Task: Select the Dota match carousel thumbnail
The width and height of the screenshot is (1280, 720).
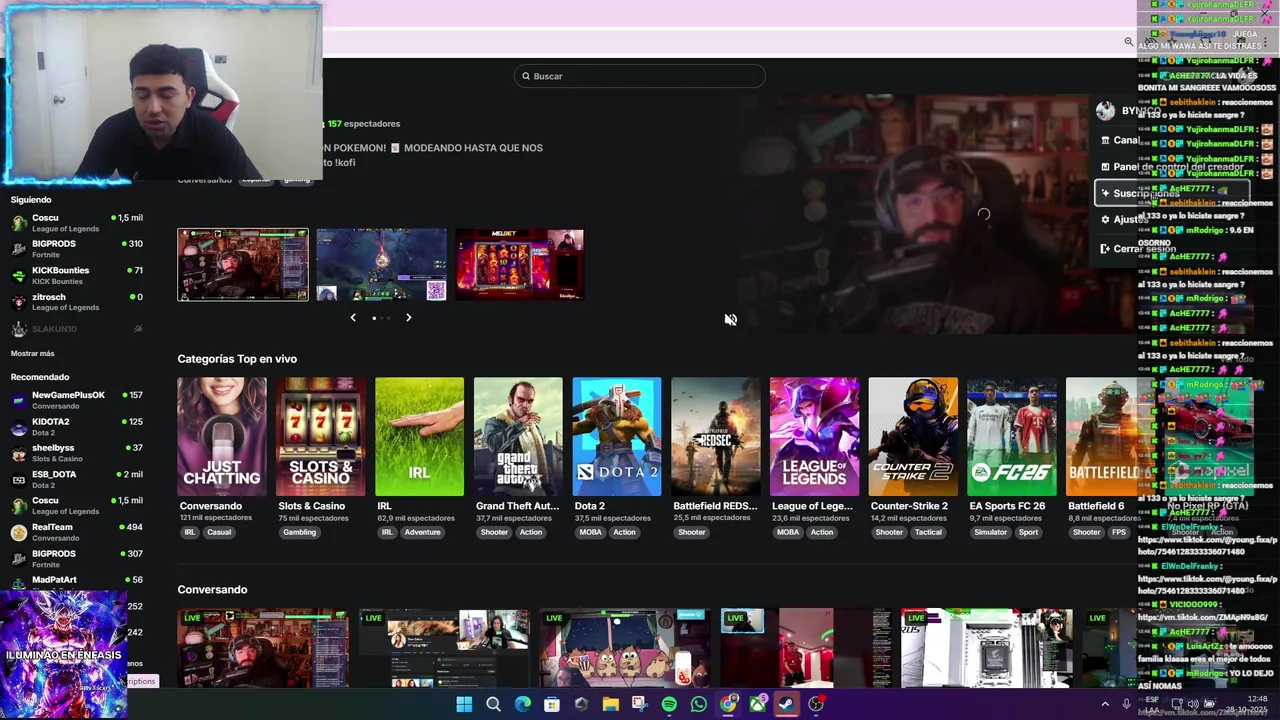Action: coord(381,265)
